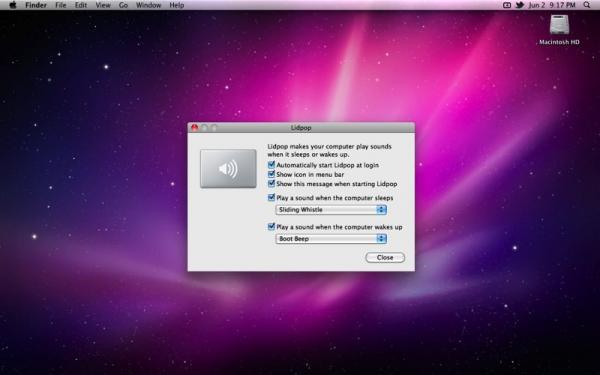This screenshot has height=375, width=600.
Task: Toggle Show this message when starting Lidpop
Action: 271,184
